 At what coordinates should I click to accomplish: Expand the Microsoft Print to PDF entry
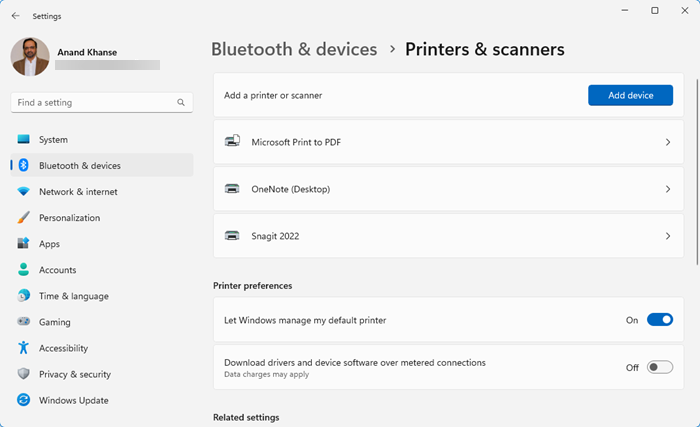pyautogui.click(x=667, y=143)
